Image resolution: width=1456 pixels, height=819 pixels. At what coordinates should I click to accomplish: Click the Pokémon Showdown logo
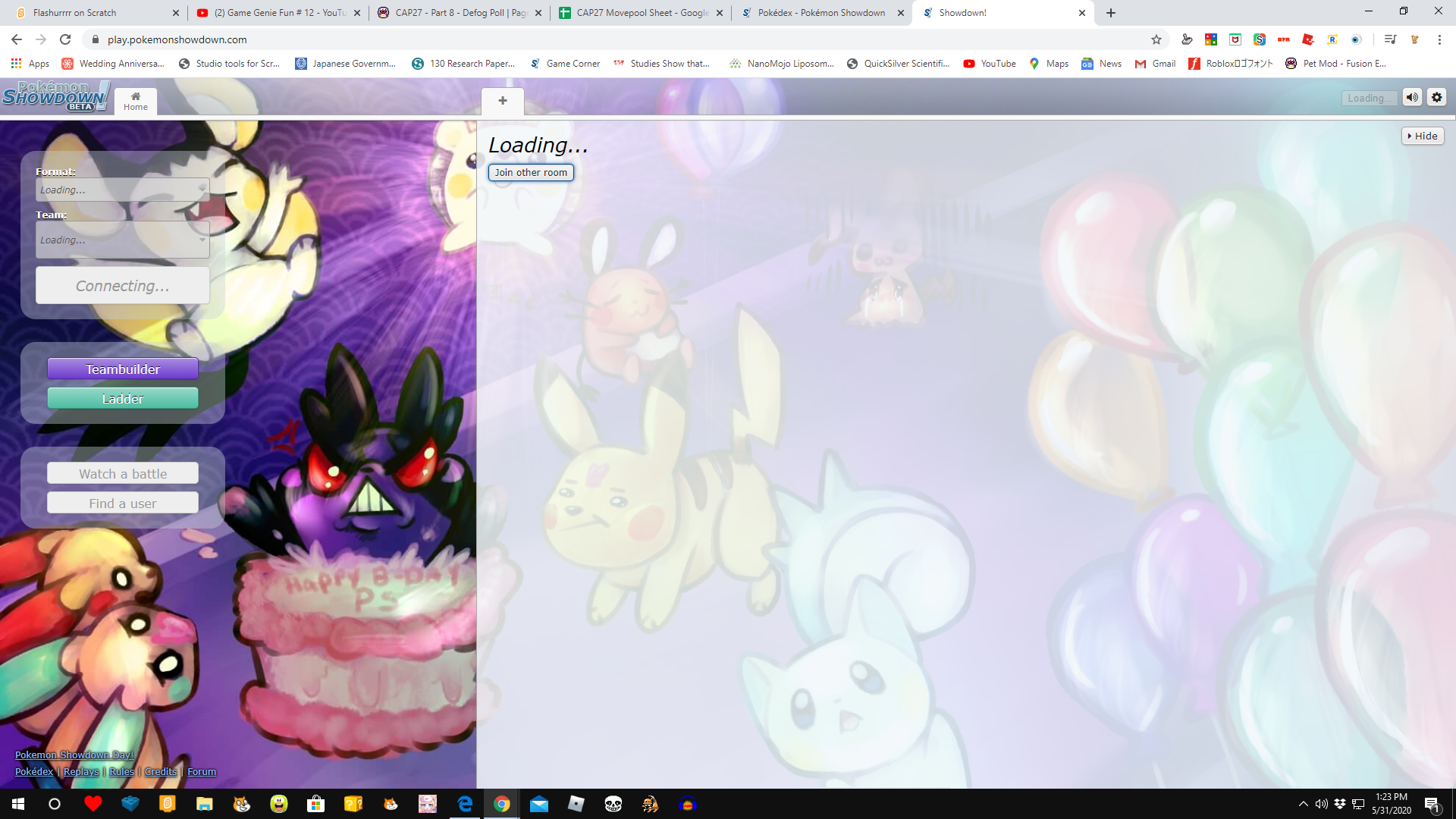pyautogui.click(x=55, y=97)
